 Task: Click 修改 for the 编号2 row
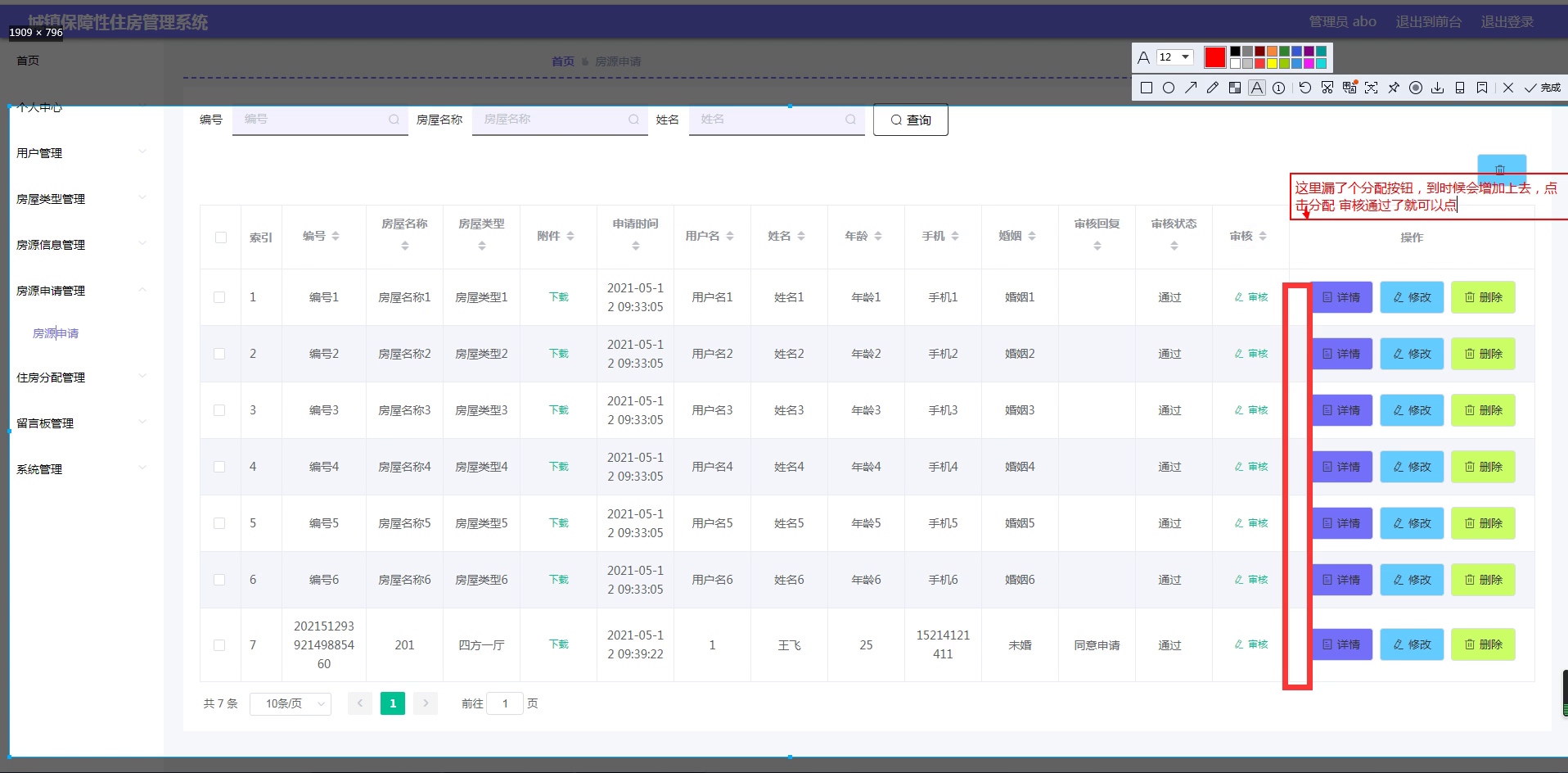click(x=1413, y=354)
